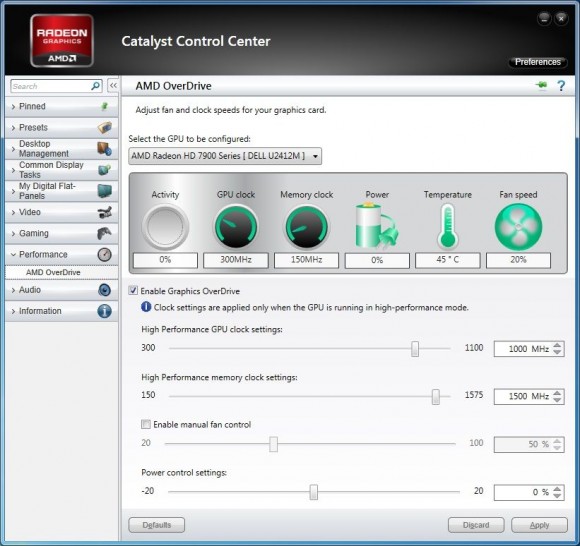Click the Presets sidebar icon
580x546 pixels.
[x=105, y=128]
